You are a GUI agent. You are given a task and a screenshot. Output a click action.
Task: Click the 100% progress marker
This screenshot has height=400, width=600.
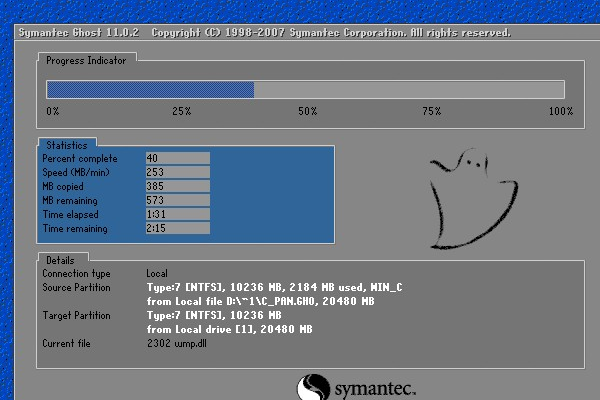coord(561,111)
